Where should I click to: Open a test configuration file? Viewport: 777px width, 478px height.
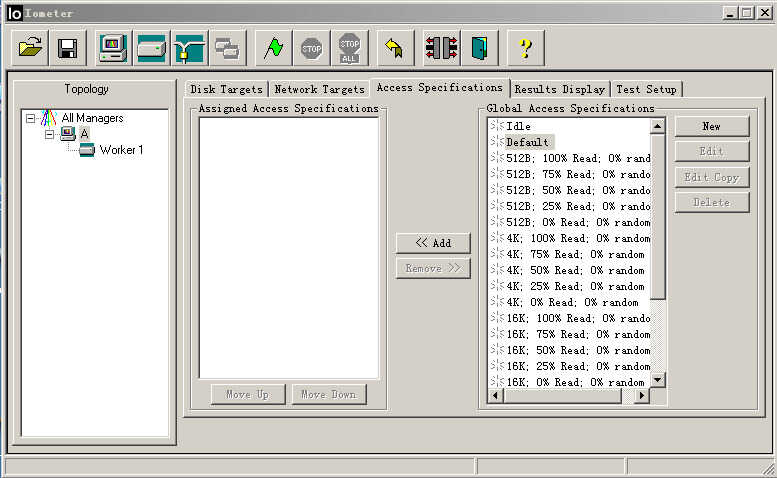click(x=30, y=48)
